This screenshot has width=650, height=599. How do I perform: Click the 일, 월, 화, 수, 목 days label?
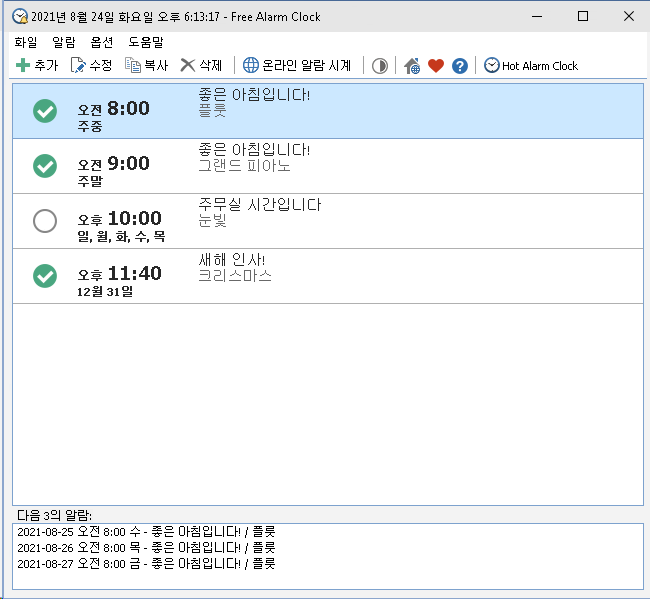[x=121, y=236]
